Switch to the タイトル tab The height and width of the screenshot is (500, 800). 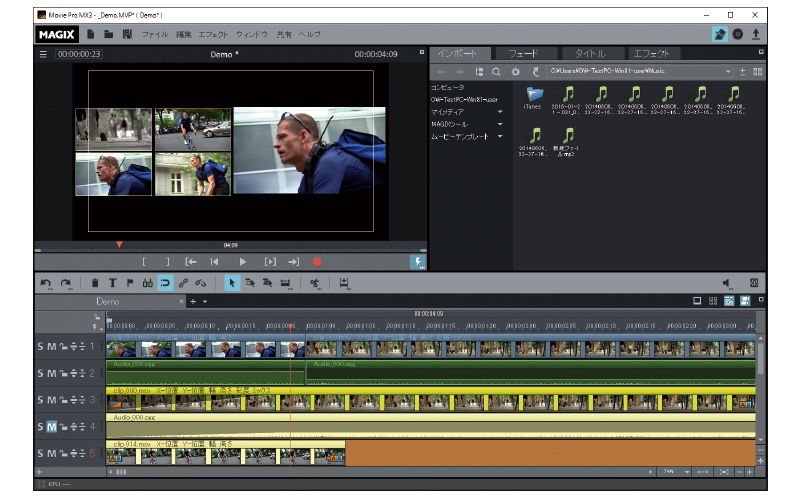591,54
